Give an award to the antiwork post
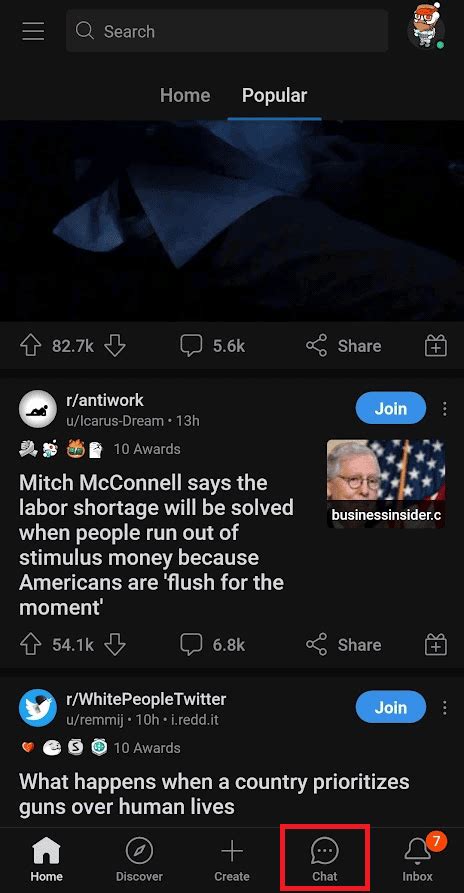 coord(436,645)
